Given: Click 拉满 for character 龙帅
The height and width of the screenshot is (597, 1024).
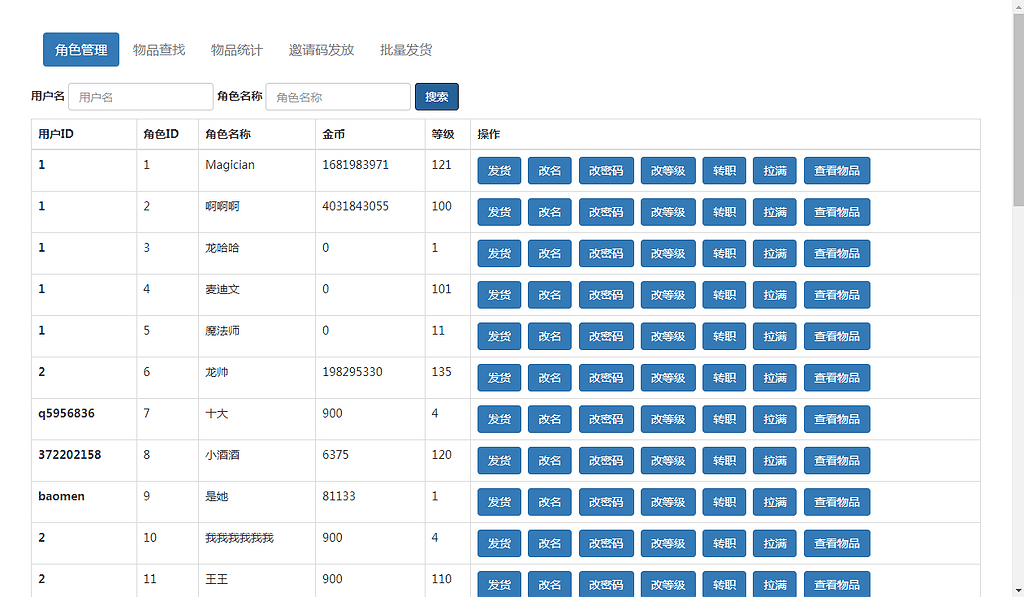Looking at the screenshot, I should pos(775,378).
